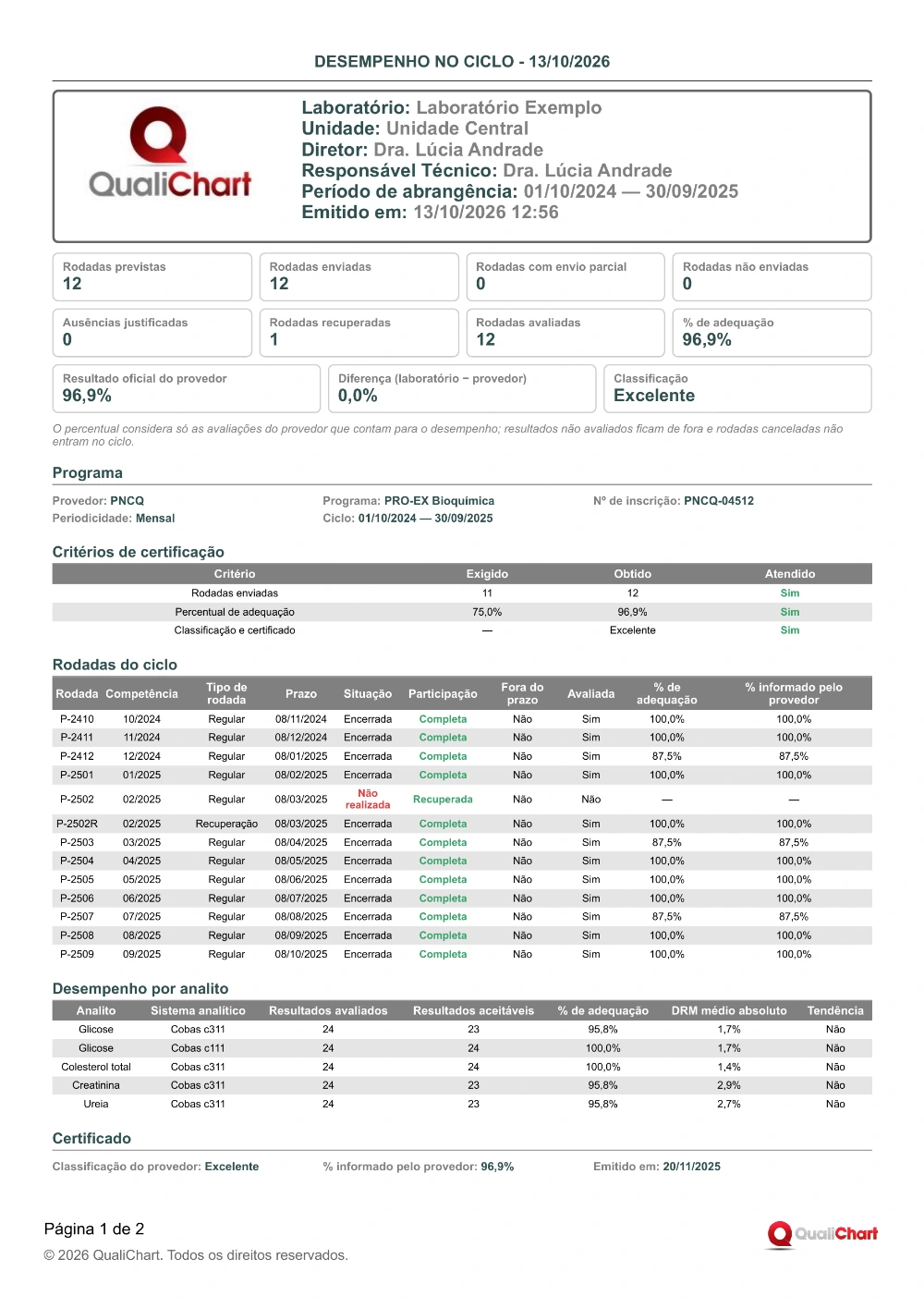Screen dimensions: 924x1308
Task: Click the "Laboratório: Laboratório Exemplo" line
Action: [452, 108]
